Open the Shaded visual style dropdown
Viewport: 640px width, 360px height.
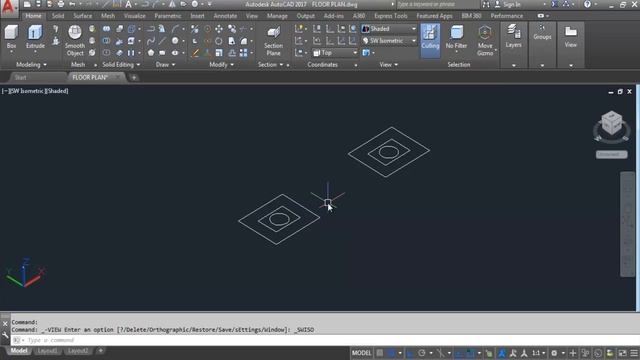(x=389, y=29)
